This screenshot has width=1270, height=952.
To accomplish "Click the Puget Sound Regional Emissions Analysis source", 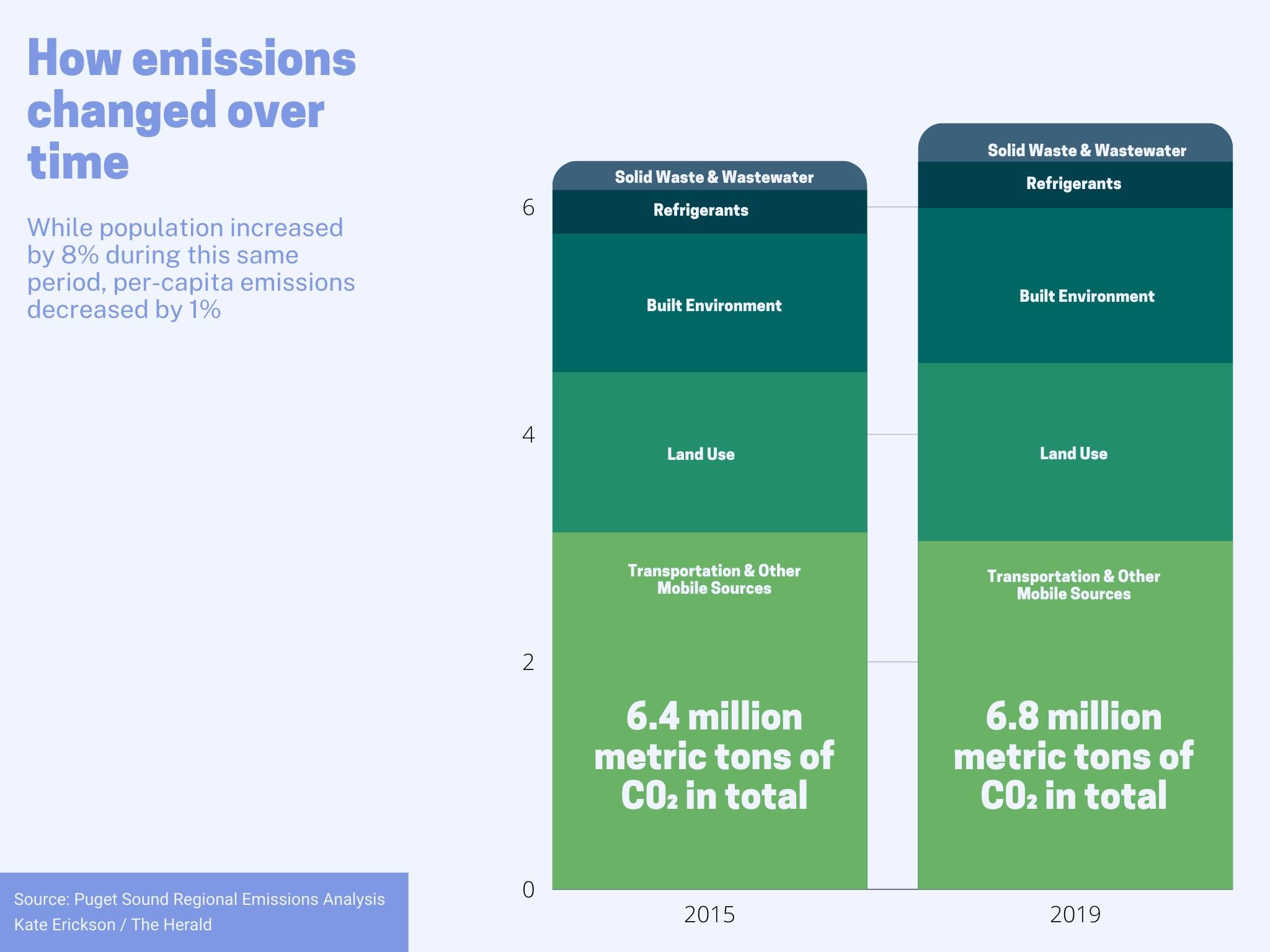I will click(x=199, y=899).
